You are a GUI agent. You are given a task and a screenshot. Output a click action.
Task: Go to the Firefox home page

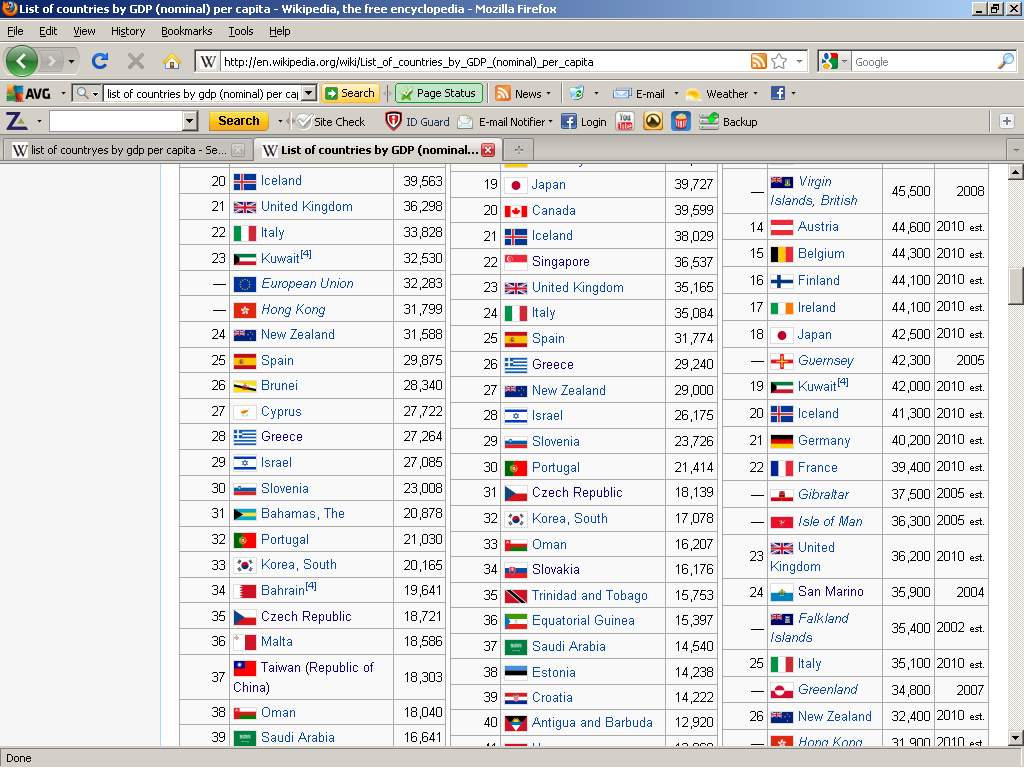172,61
